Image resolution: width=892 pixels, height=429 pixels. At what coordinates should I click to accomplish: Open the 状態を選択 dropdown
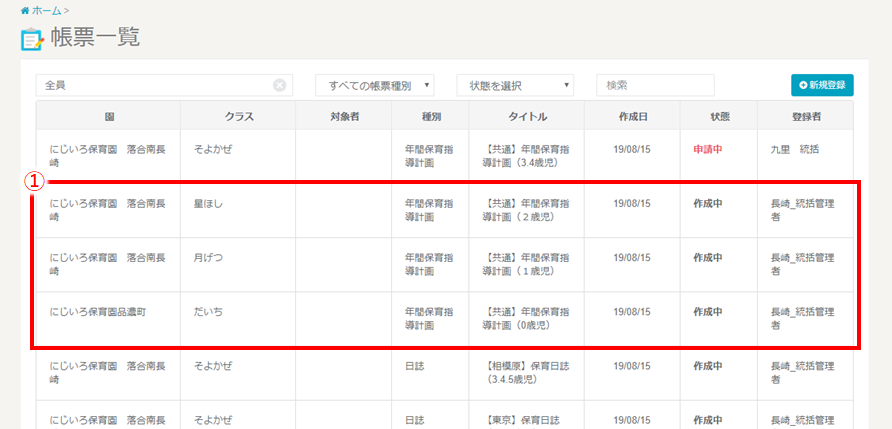[x=515, y=86]
